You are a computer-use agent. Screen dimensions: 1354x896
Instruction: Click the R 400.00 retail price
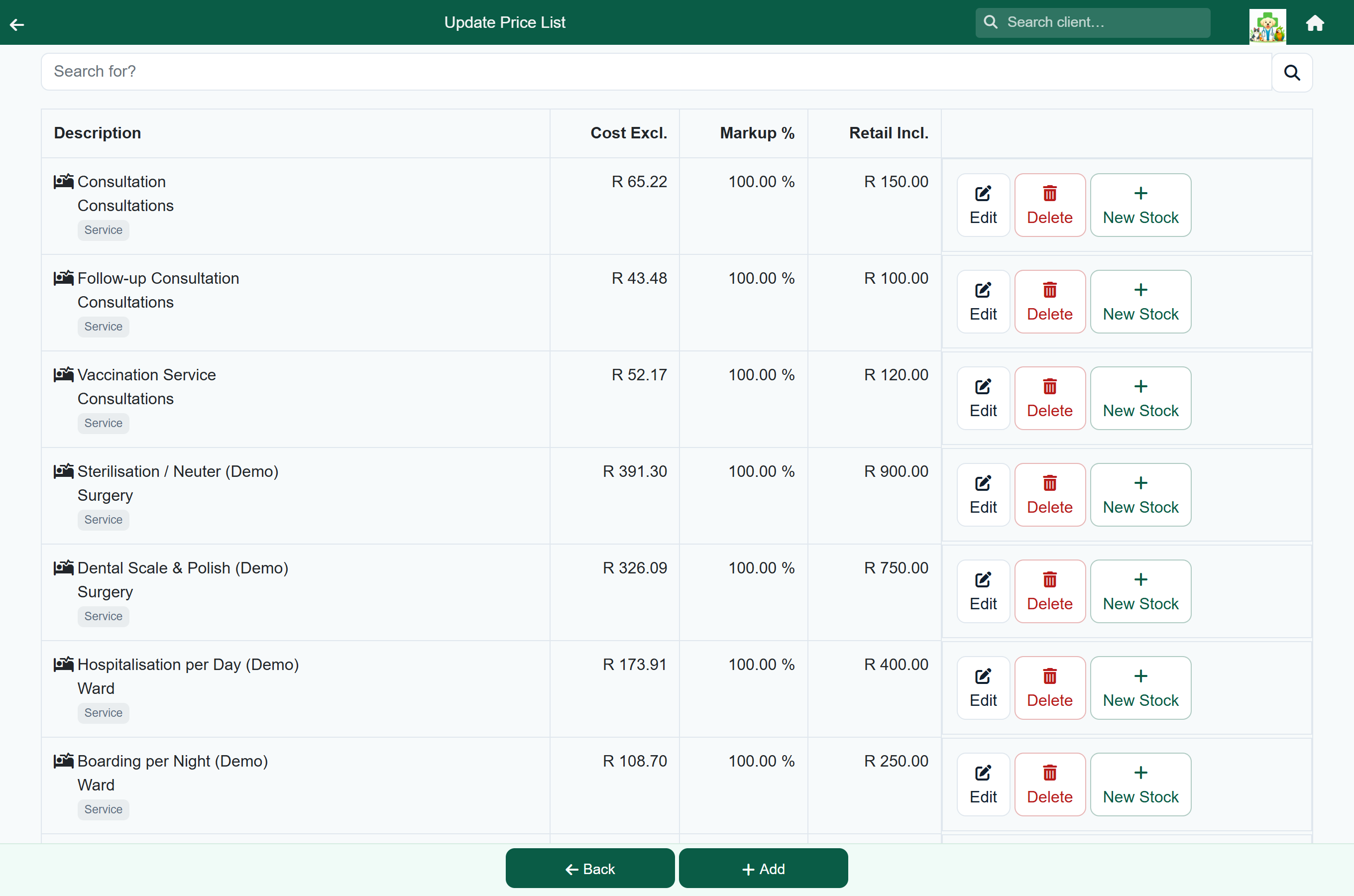tap(896, 665)
